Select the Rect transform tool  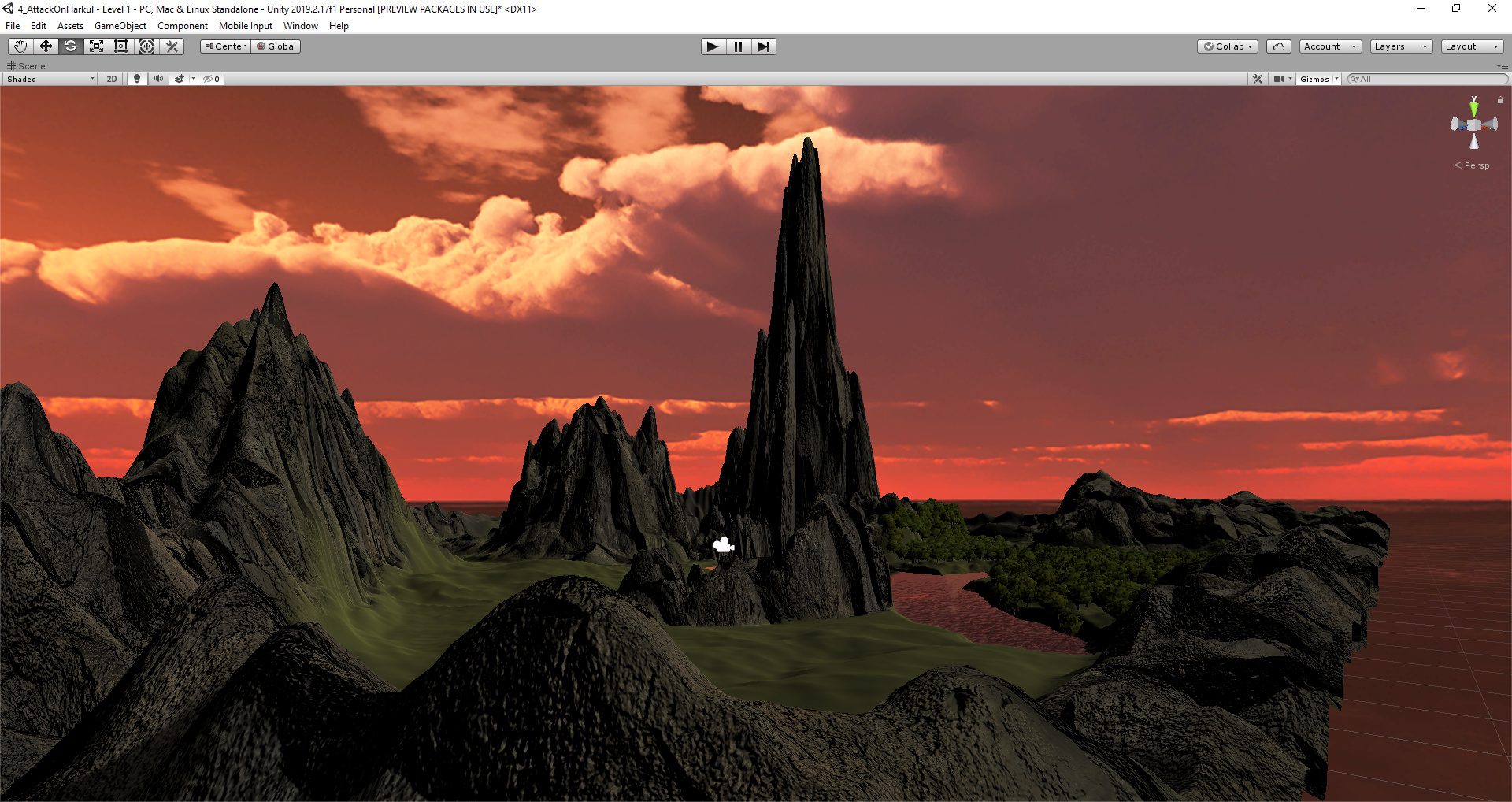(121, 46)
